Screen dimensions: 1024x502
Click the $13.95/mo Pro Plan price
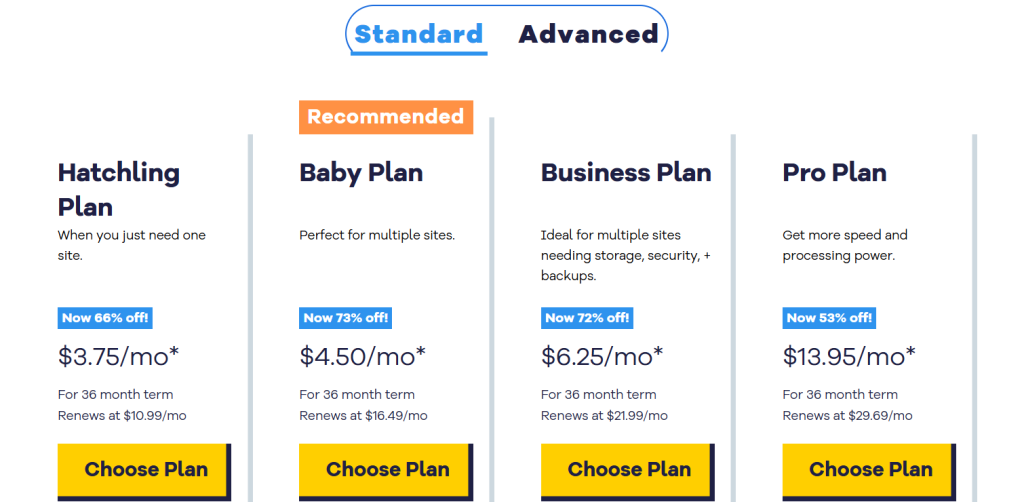[849, 356]
